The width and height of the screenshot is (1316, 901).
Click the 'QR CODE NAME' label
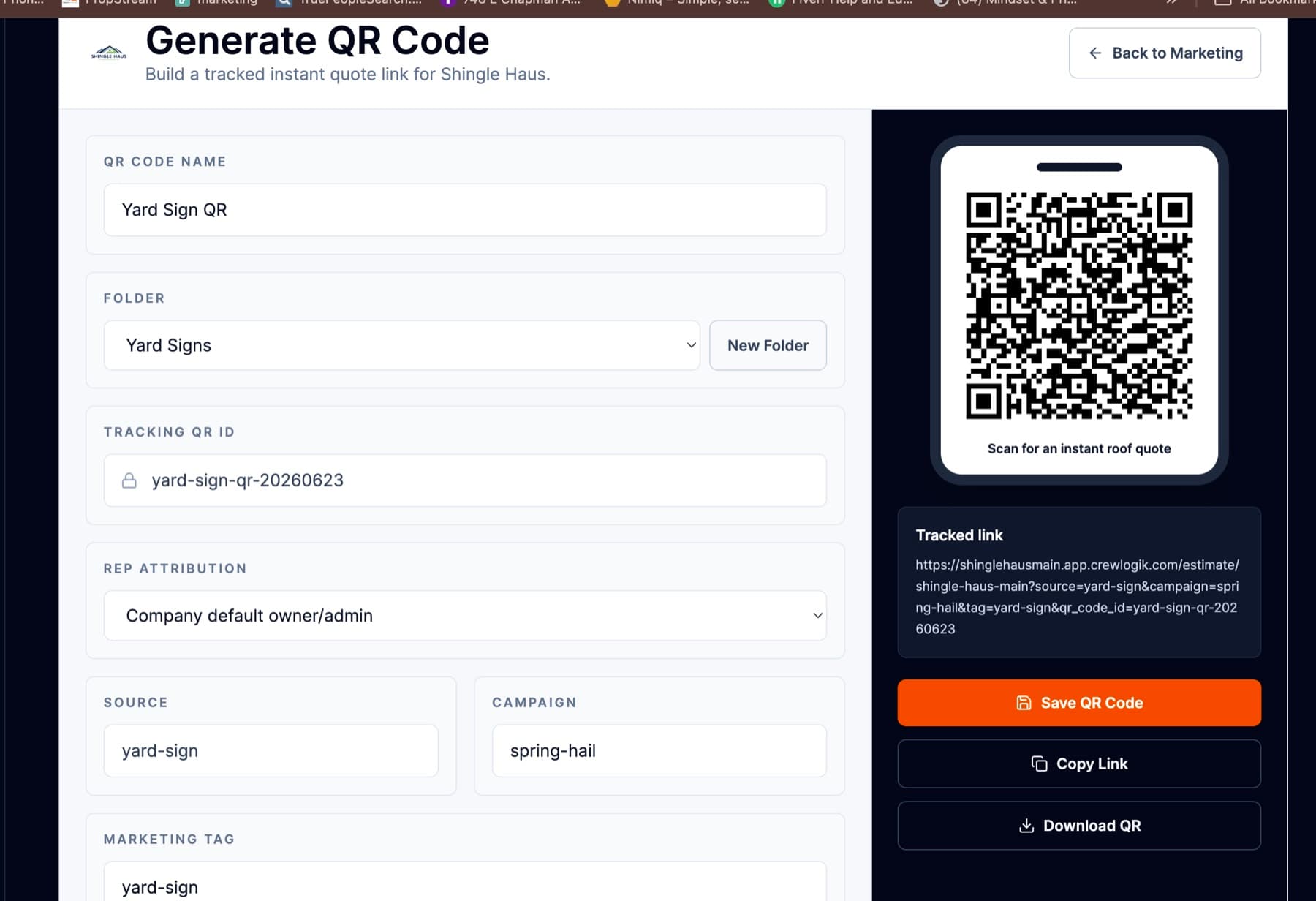[x=164, y=162]
